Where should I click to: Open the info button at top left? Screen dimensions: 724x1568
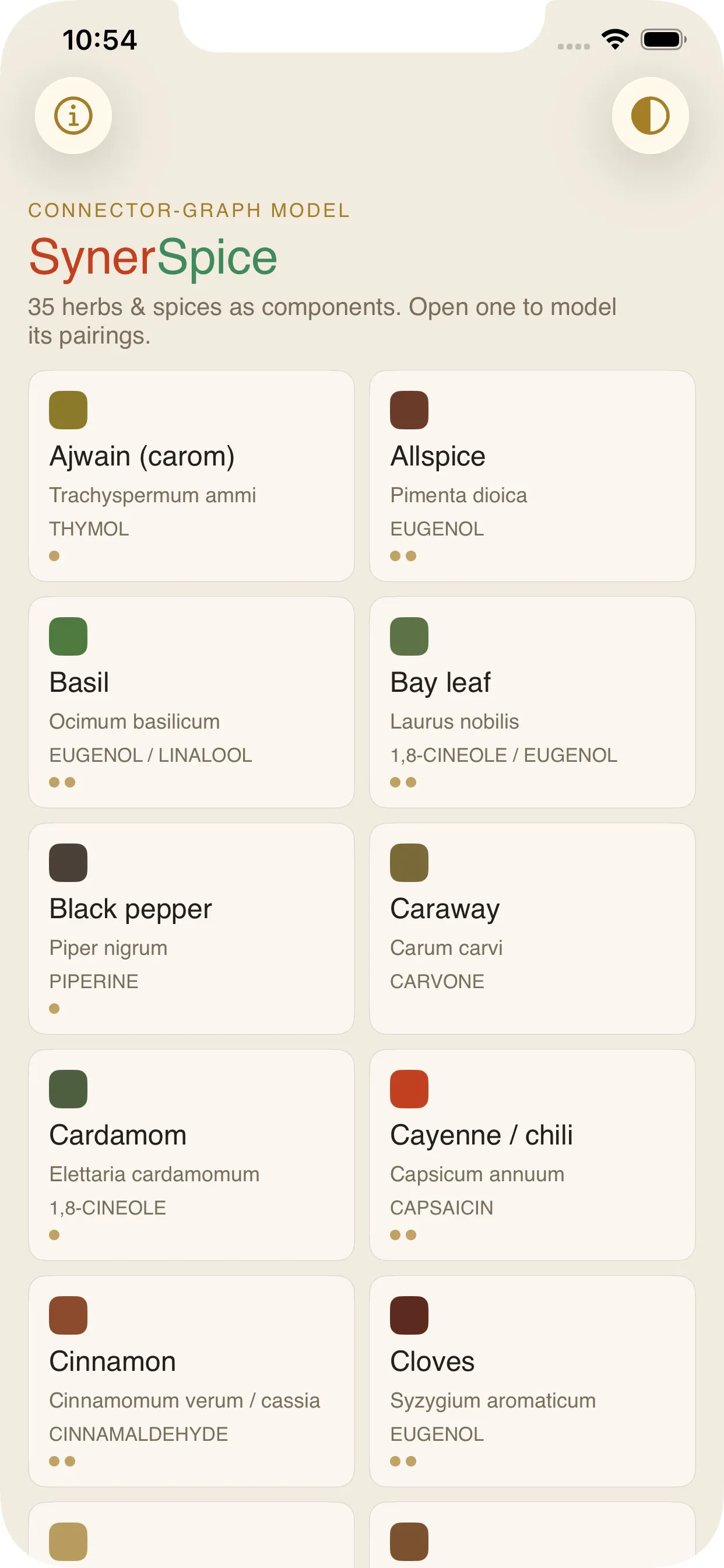[x=73, y=116]
